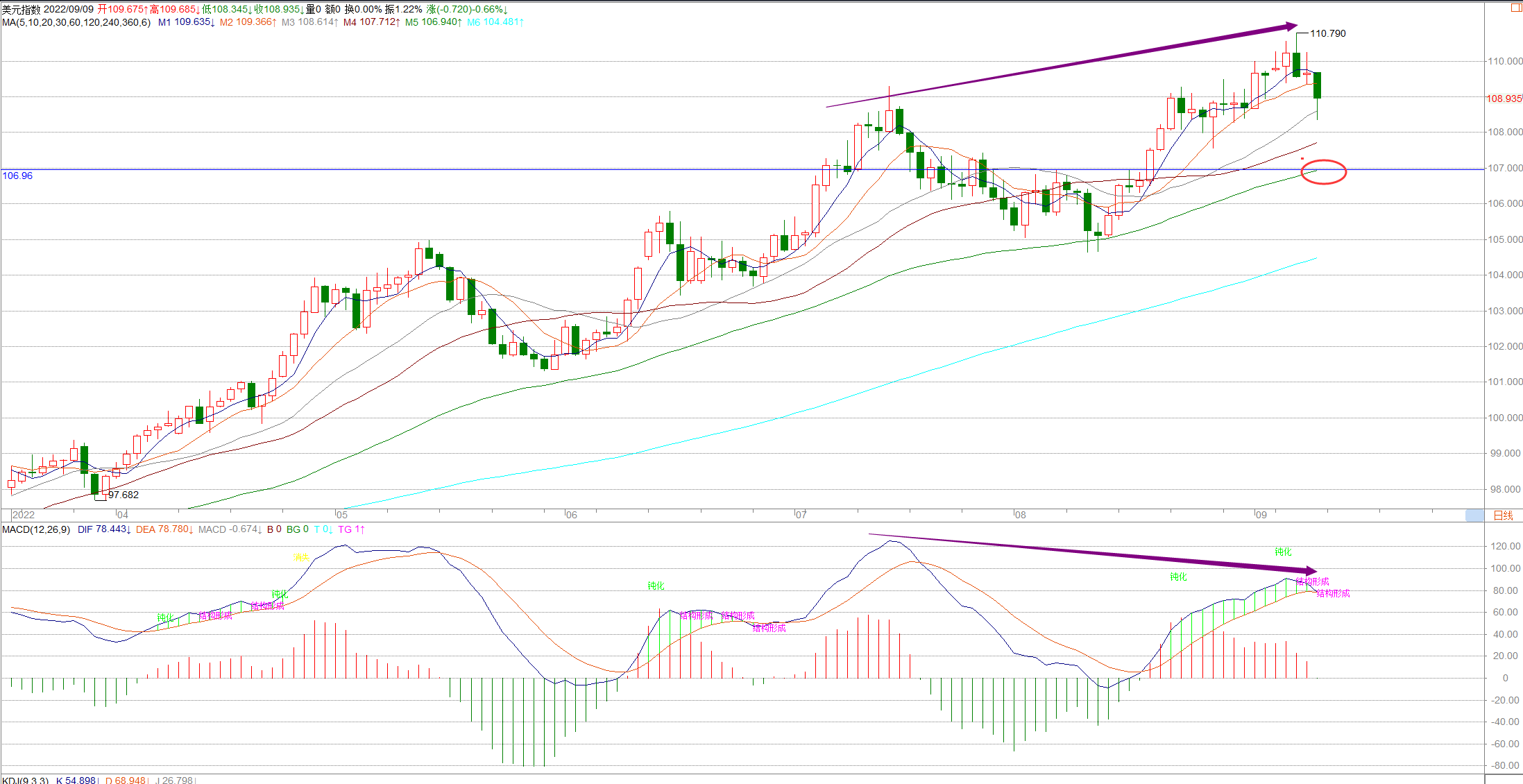The image size is (1523, 784).
Task: Click the 低108.345 low value in header
Action: coord(227,9)
